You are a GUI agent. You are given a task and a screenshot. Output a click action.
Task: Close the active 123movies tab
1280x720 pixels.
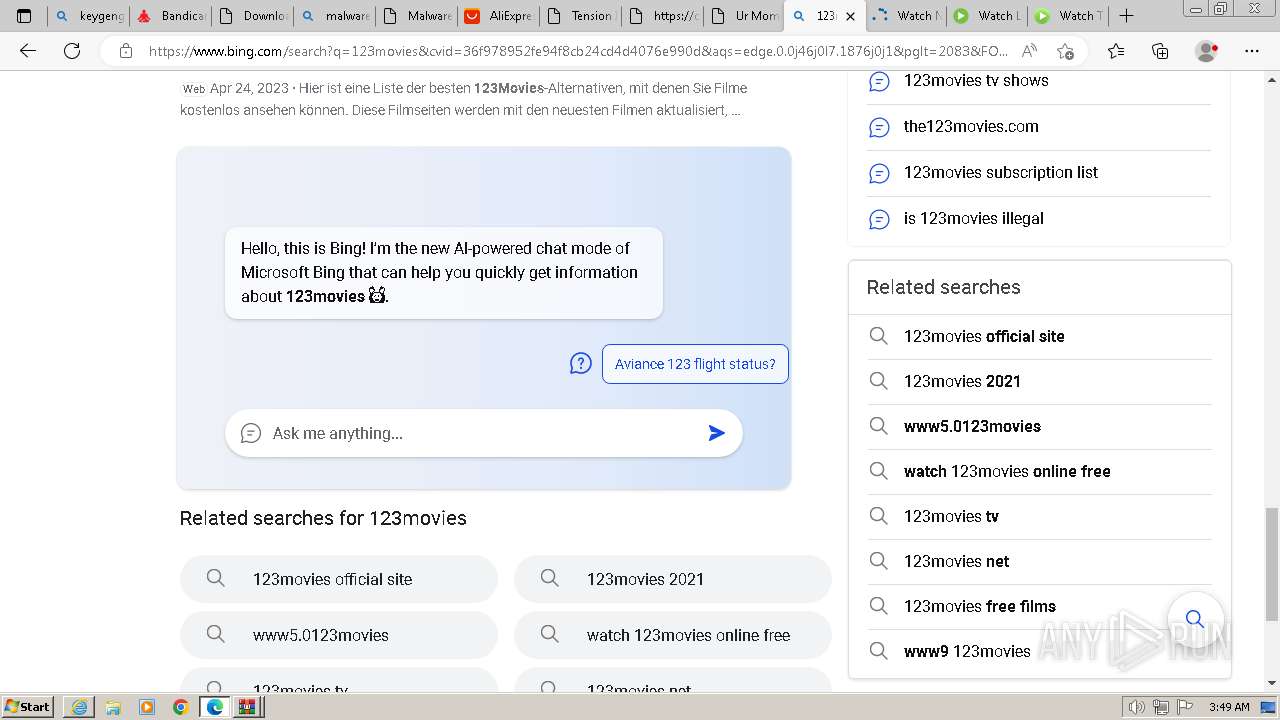(x=850, y=16)
